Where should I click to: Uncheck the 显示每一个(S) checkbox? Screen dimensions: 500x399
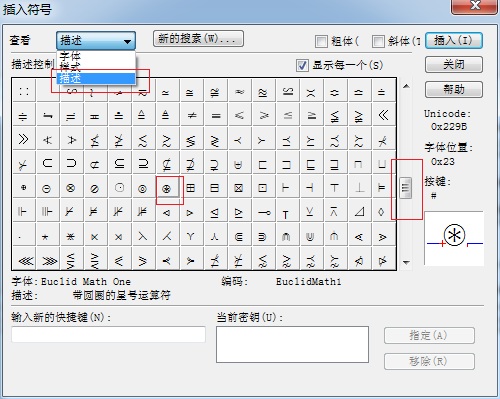(302, 65)
